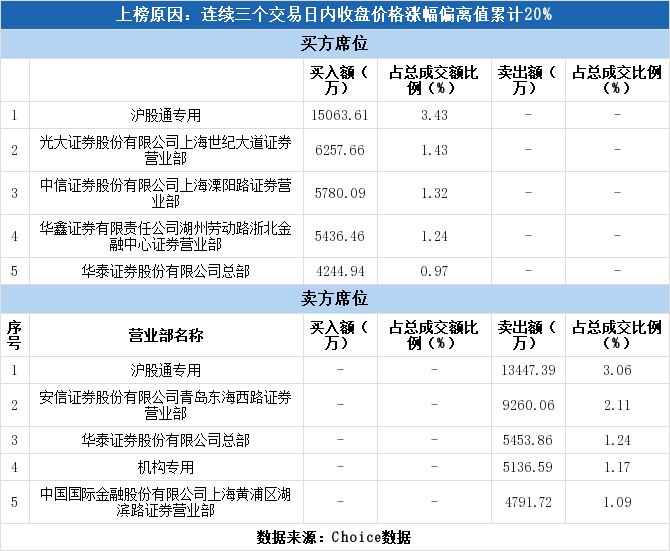The height and width of the screenshot is (551, 670).
Task: Click the sell amount 4791.72
Action: (528, 502)
